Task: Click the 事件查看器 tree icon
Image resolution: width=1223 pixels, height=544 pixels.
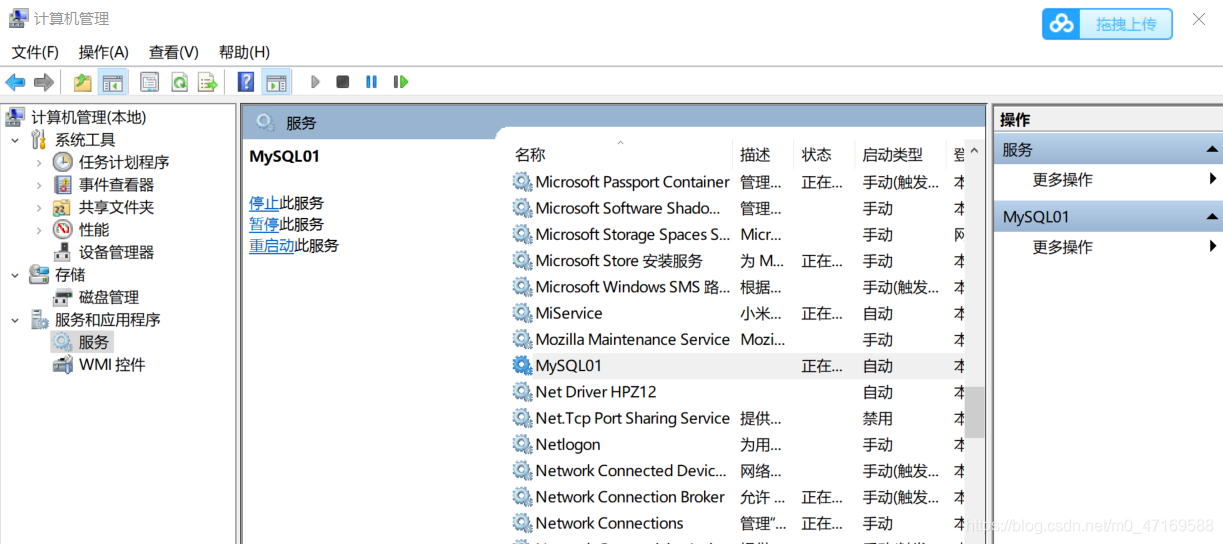Action: coord(63,185)
